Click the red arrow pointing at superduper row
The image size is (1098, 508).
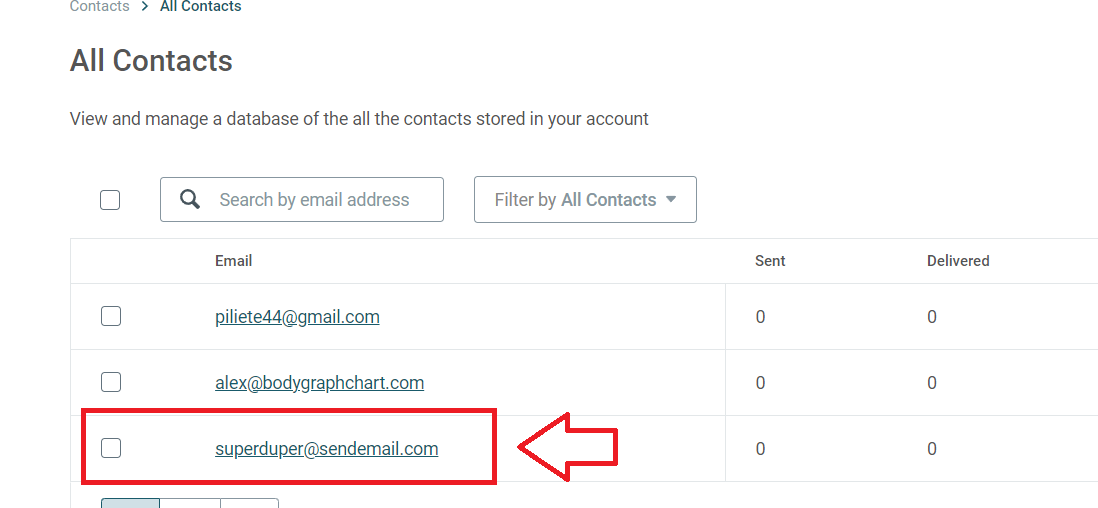click(568, 446)
